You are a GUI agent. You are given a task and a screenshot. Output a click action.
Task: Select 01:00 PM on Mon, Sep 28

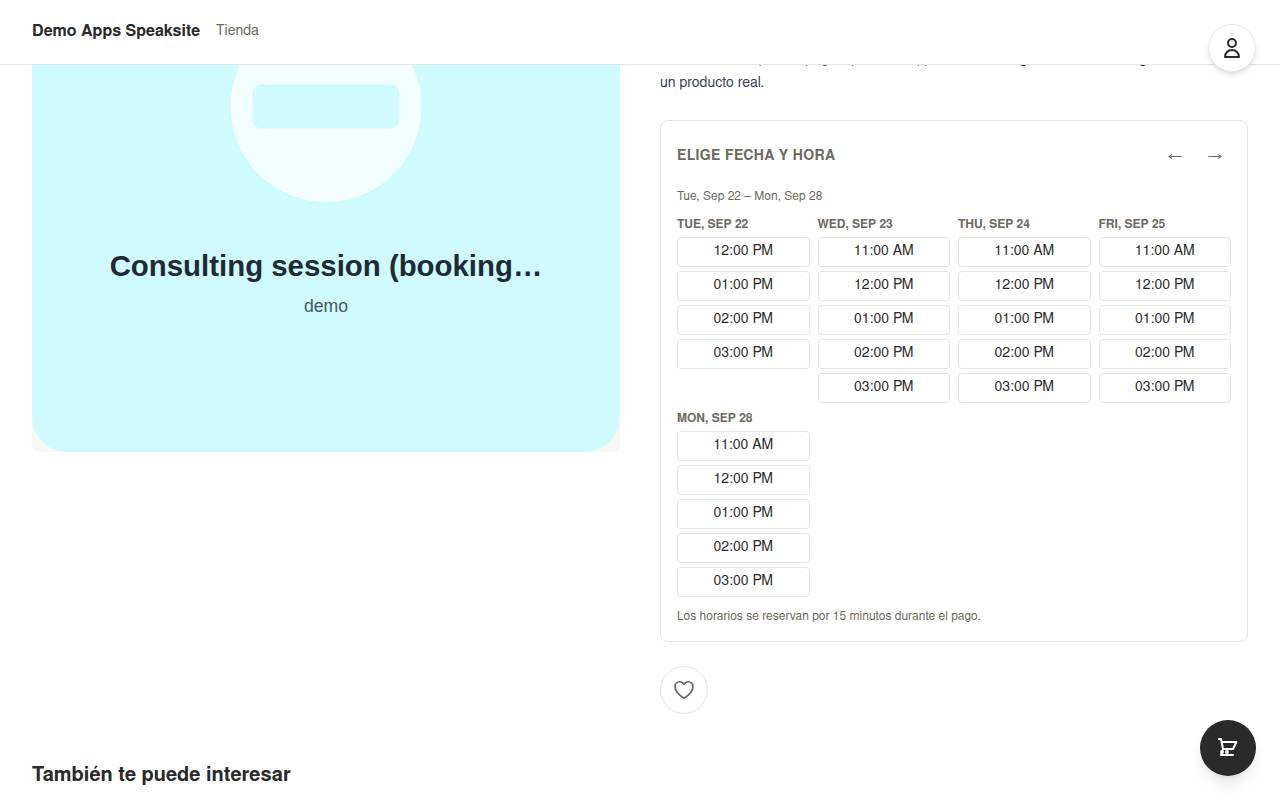click(743, 513)
